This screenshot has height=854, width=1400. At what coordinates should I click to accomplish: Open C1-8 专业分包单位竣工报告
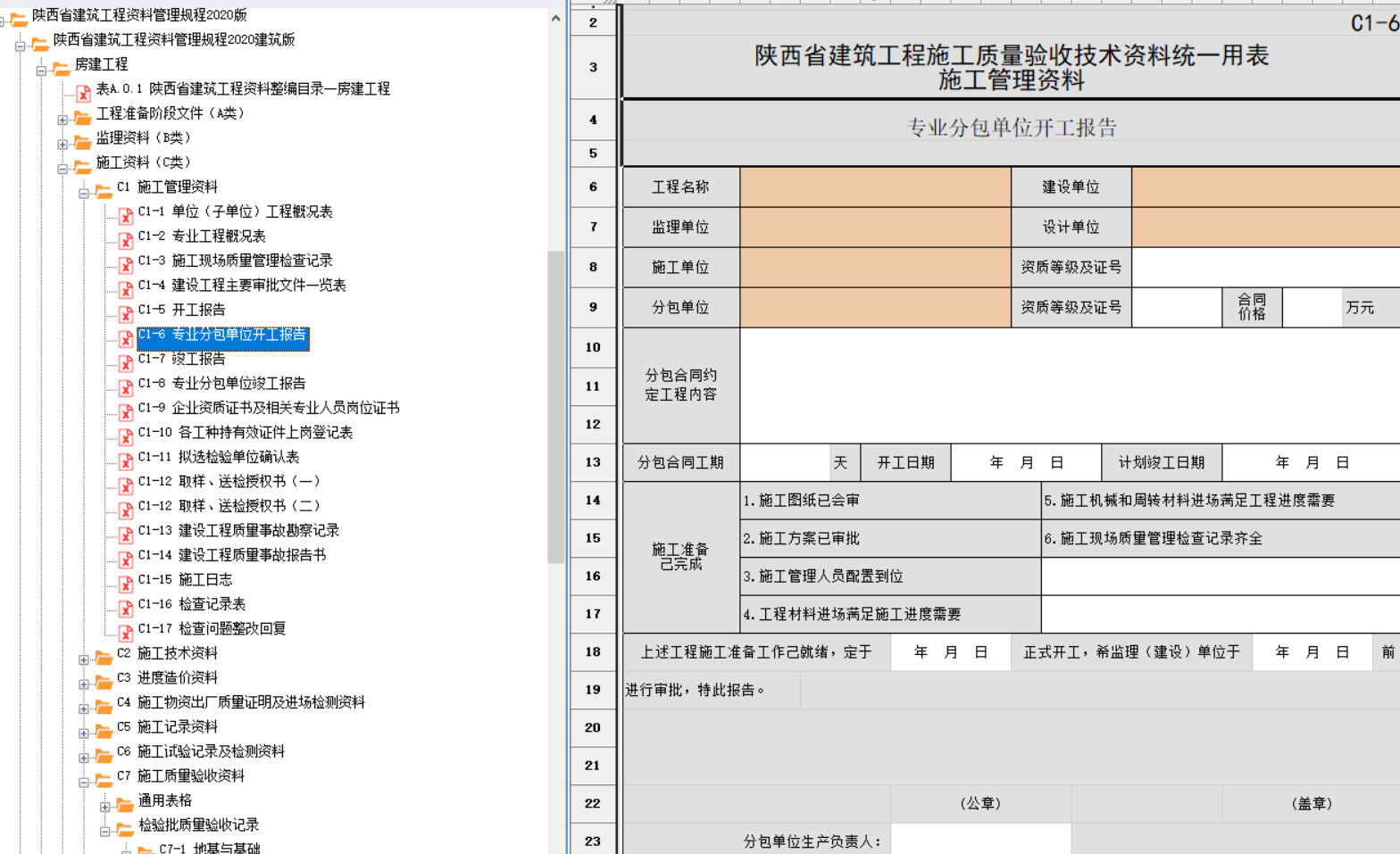coord(221,383)
